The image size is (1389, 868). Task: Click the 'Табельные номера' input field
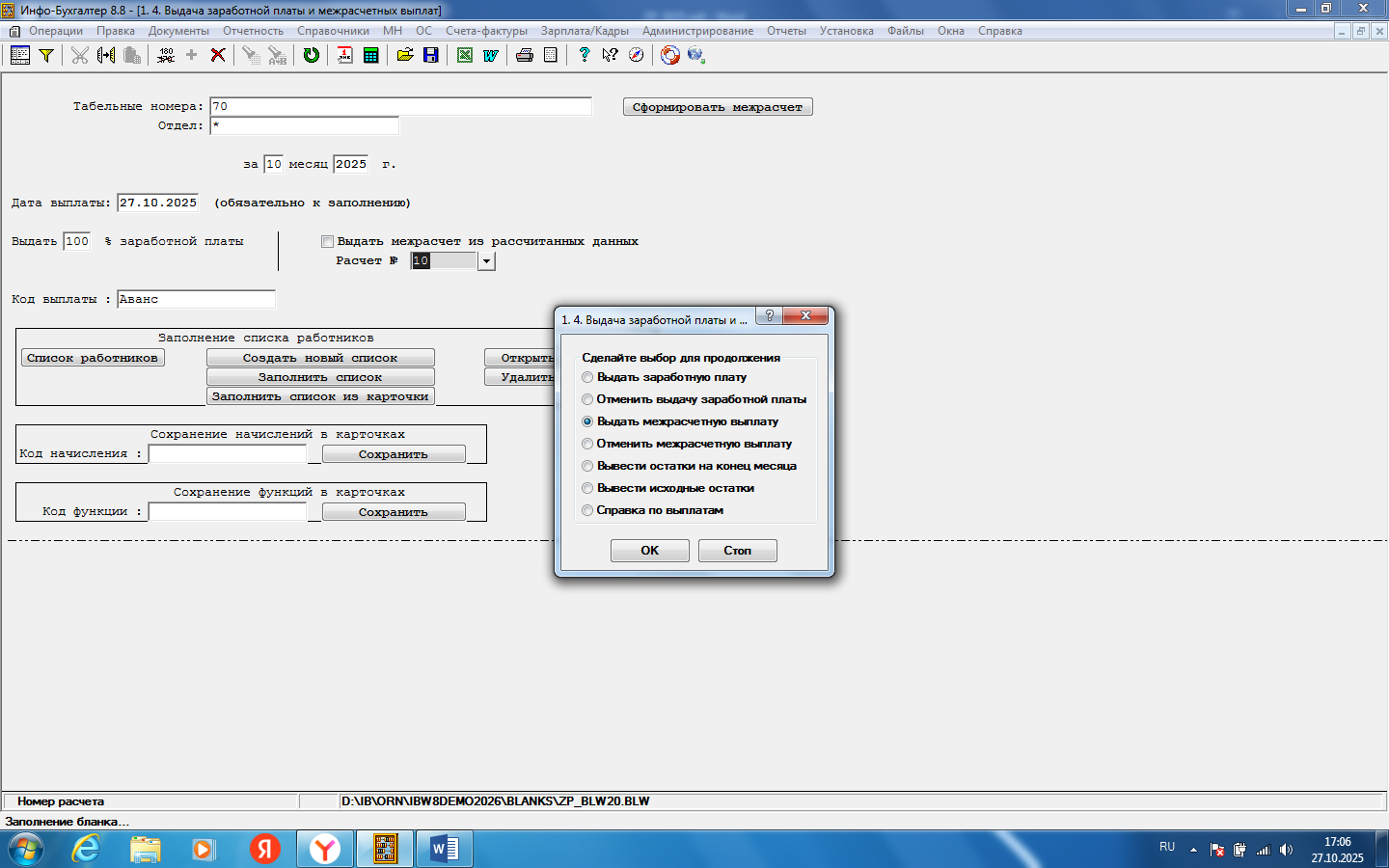click(400, 106)
